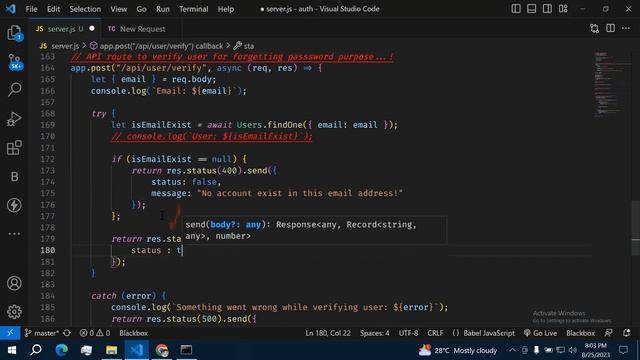Place cursor on line 180 status text
The width and height of the screenshot is (640, 360).
146,250
